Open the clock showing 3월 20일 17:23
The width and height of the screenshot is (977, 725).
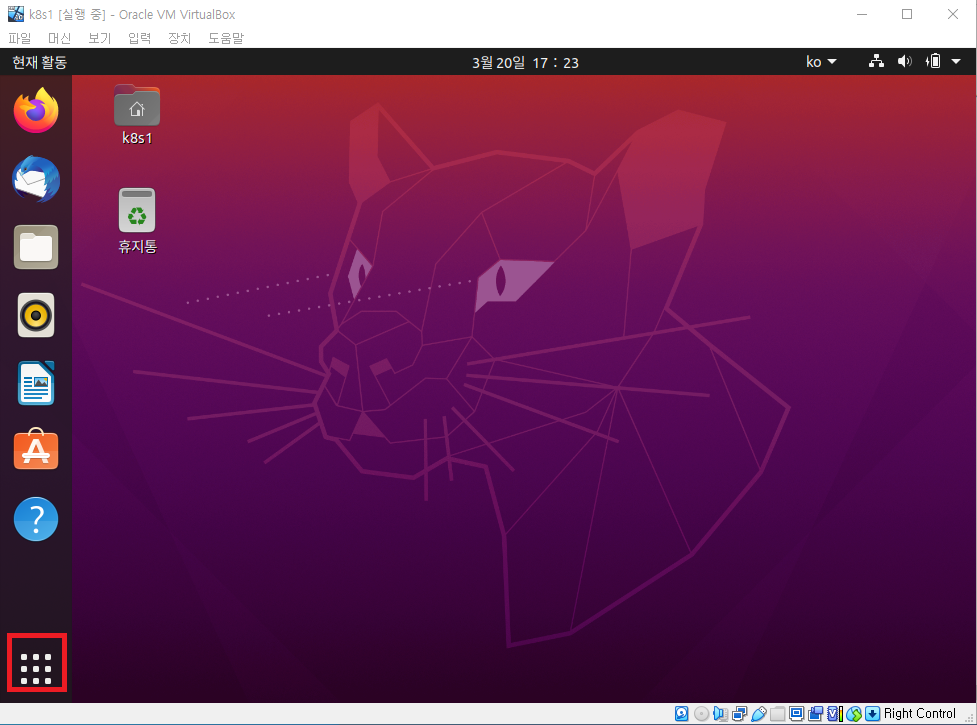coord(525,62)
